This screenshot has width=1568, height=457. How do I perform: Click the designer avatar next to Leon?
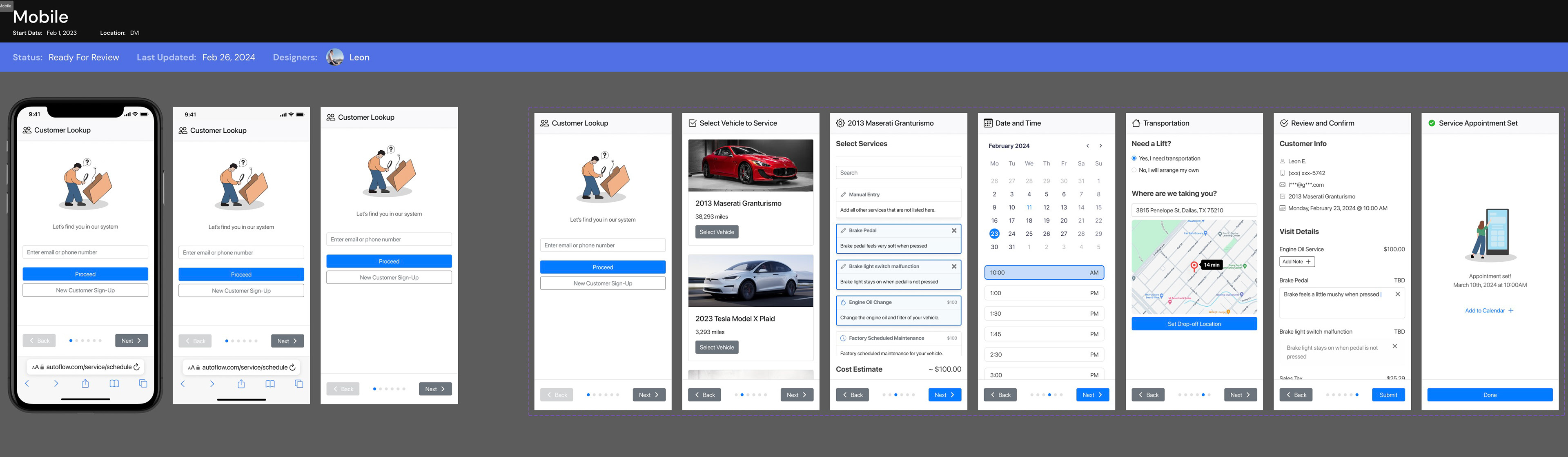[335, 57]
